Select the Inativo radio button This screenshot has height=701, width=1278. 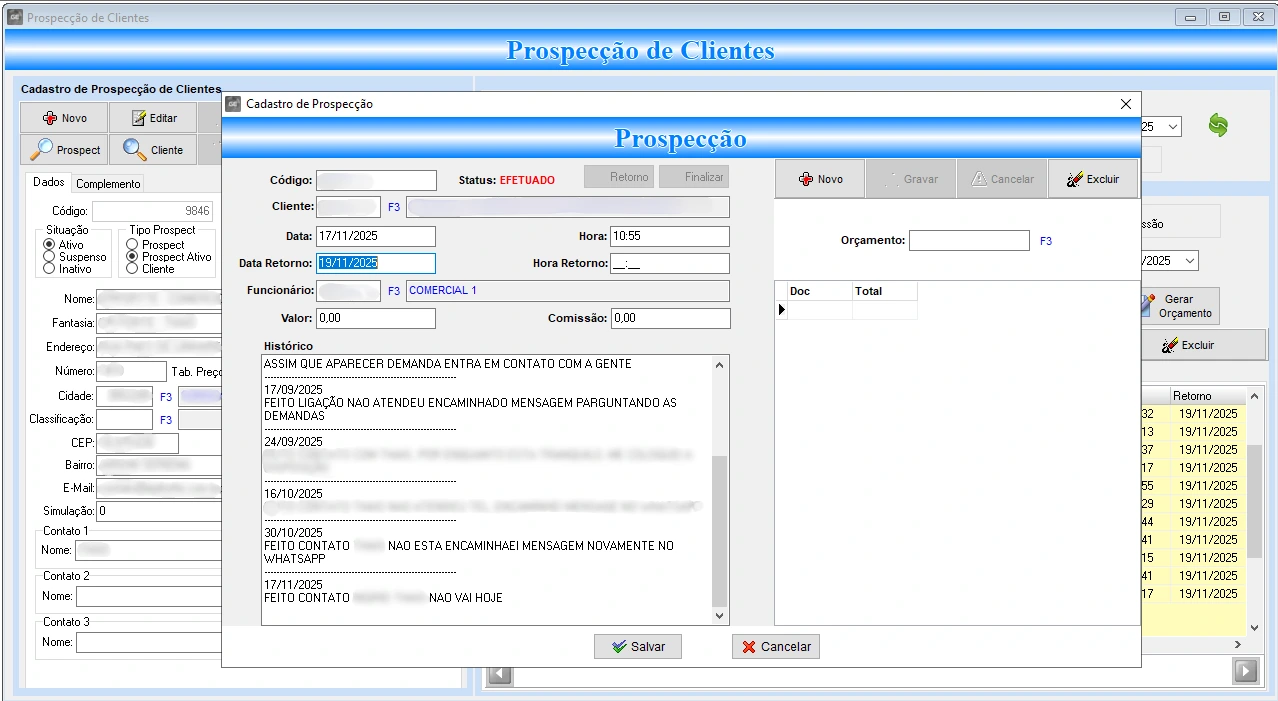coord(48,269)
